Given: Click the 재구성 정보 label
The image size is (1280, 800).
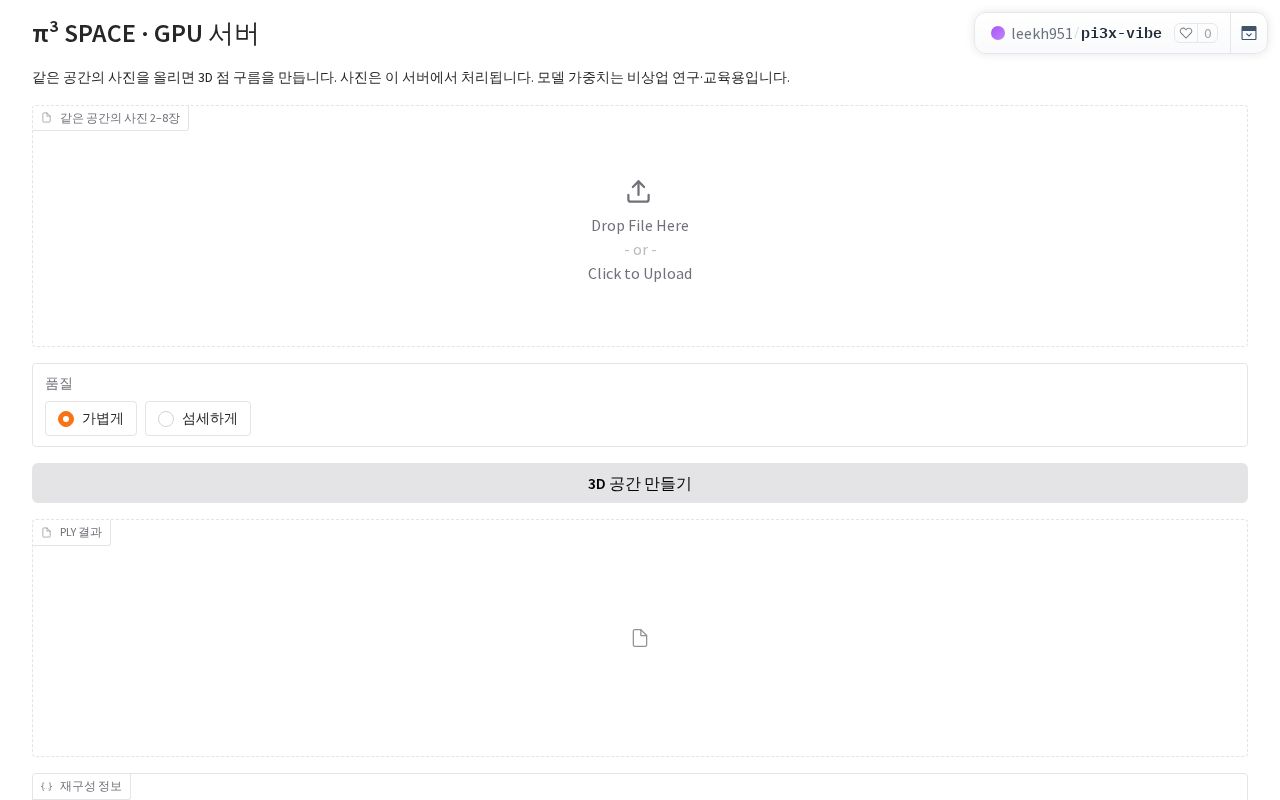Looking at the screenshot, I should coord(82,786).
